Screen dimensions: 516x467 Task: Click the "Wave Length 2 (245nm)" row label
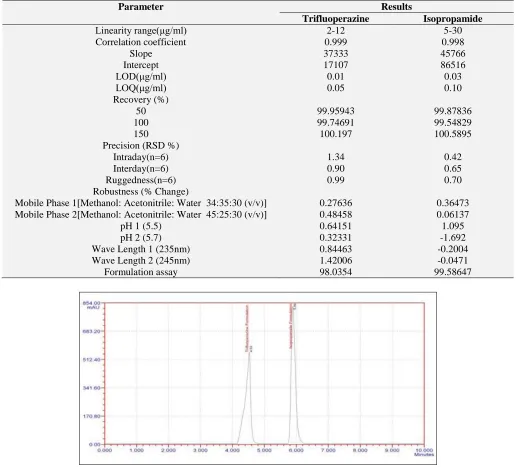coord(141,261)
